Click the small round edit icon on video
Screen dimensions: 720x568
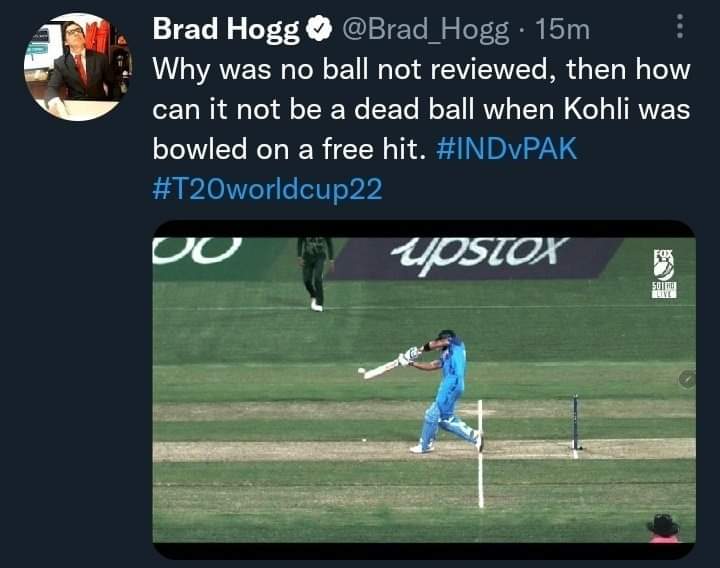coord(687,379)
